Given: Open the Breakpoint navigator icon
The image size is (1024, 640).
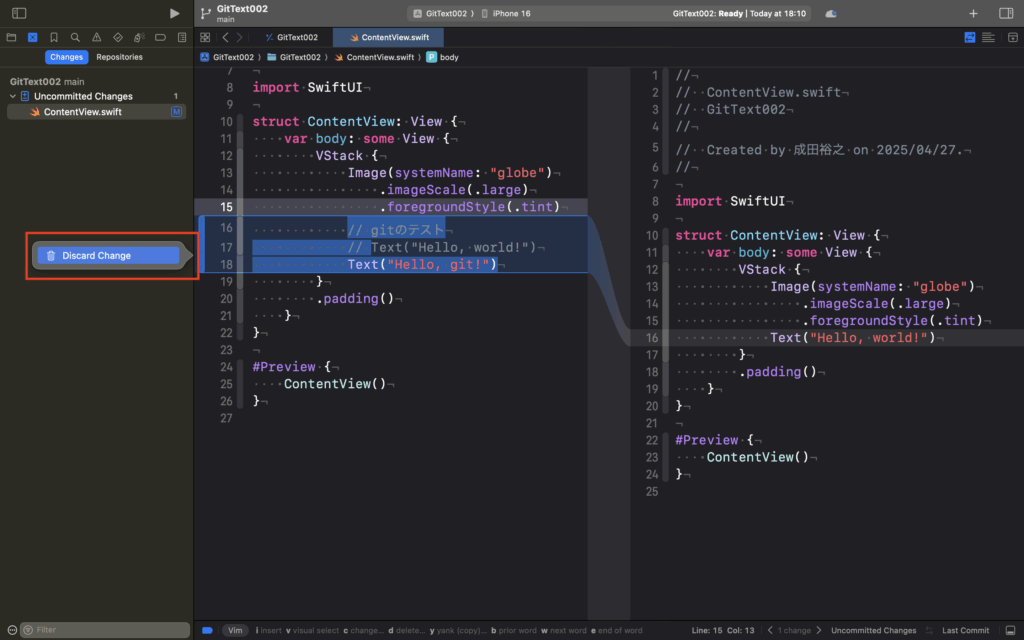Looking at the screenshot, I should coord(160,37).
